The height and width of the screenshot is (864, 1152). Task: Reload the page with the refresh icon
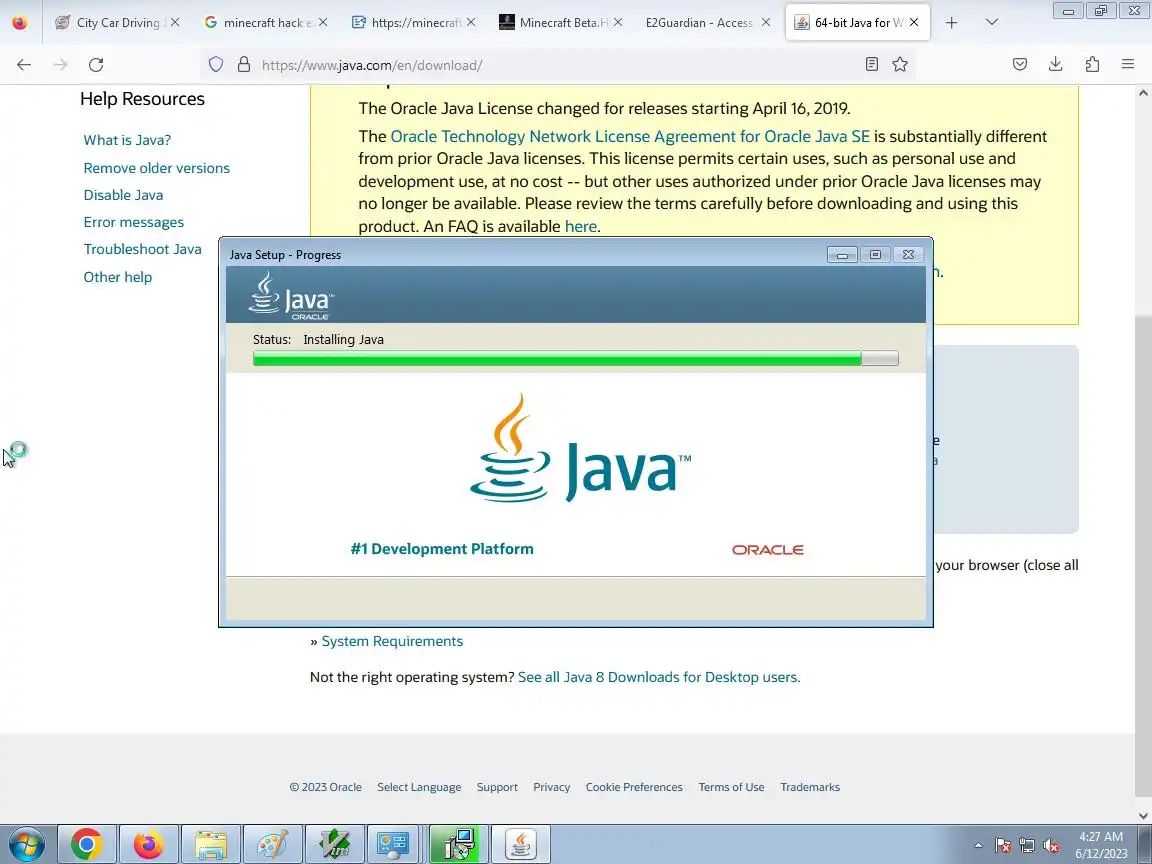[96, 65]
